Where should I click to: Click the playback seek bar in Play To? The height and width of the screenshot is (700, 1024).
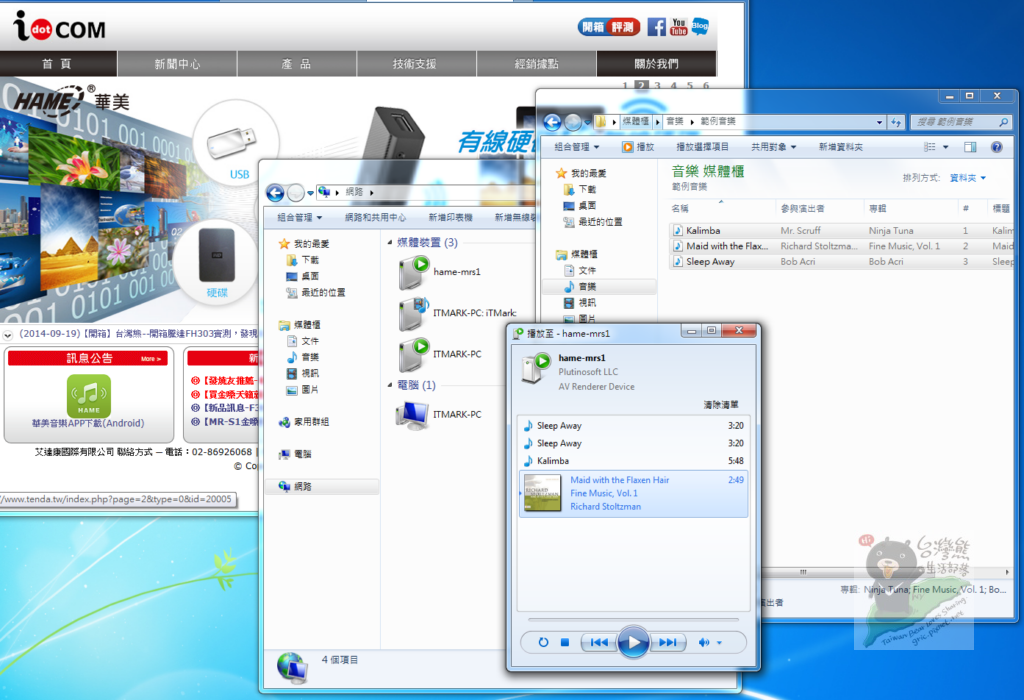pos(633,619)
